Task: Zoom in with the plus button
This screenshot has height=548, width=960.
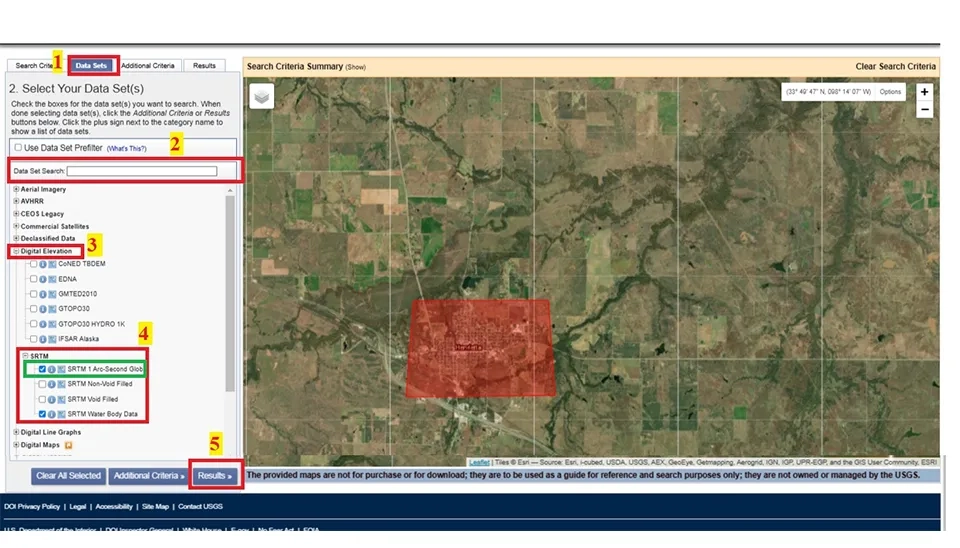Action: tap(924, 92)
